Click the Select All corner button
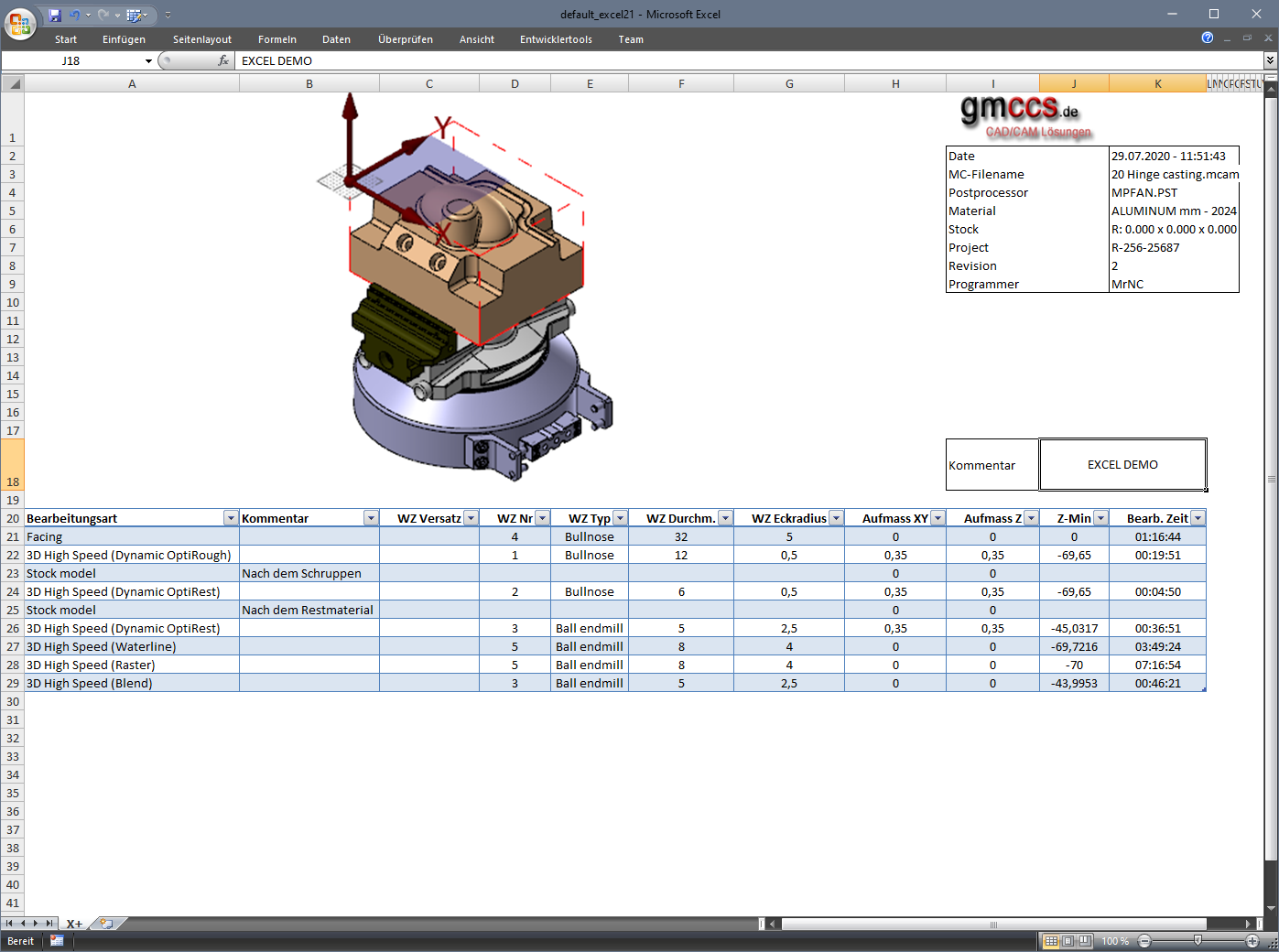 tap(12, 83)
